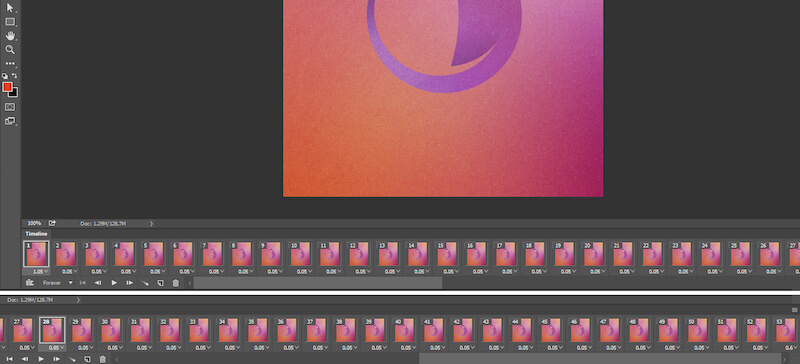Select frame 33 thumbnail
Screen dimensions: 800x364
199,330
